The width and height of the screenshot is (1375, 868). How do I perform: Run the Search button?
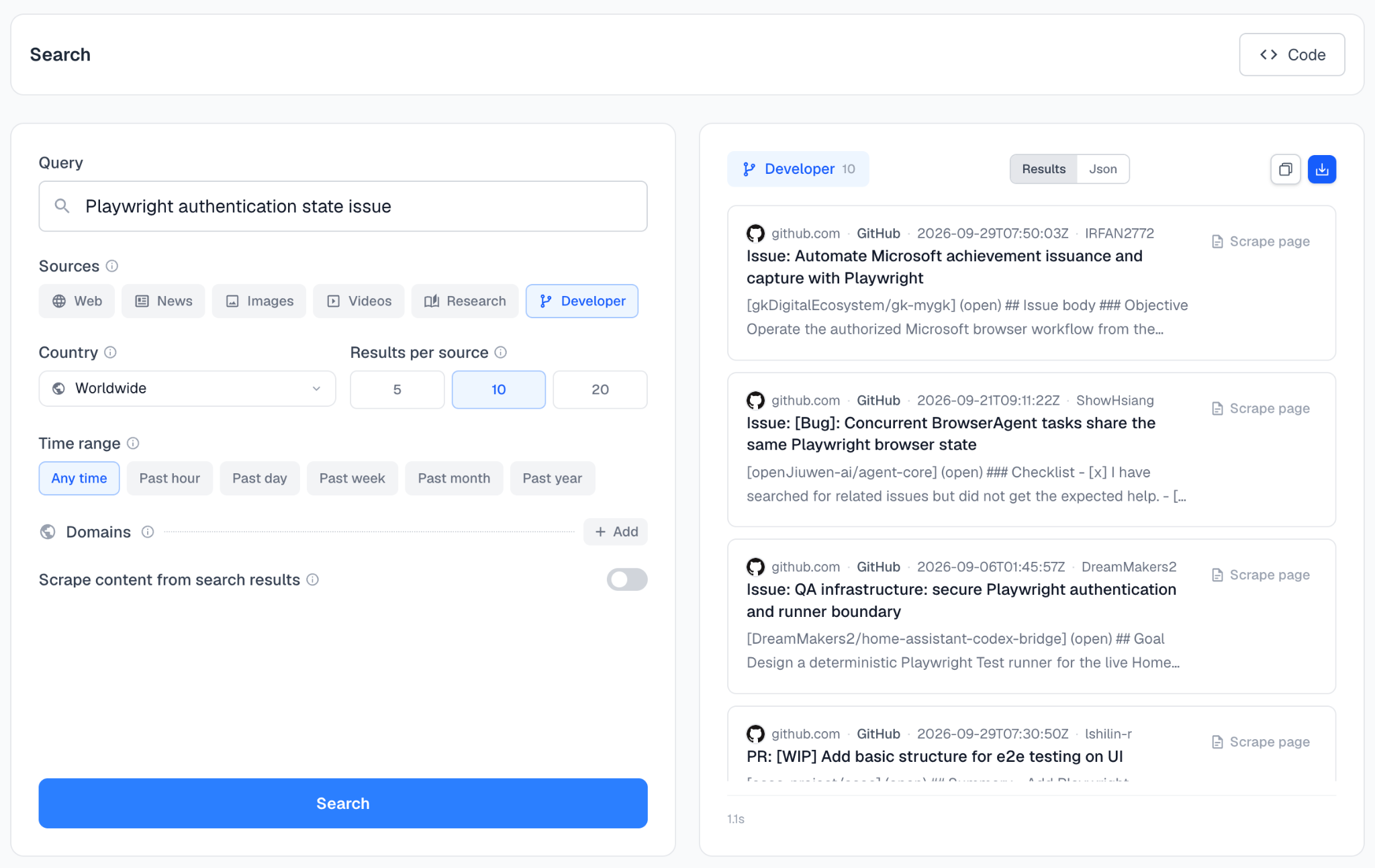pos(343,804)
